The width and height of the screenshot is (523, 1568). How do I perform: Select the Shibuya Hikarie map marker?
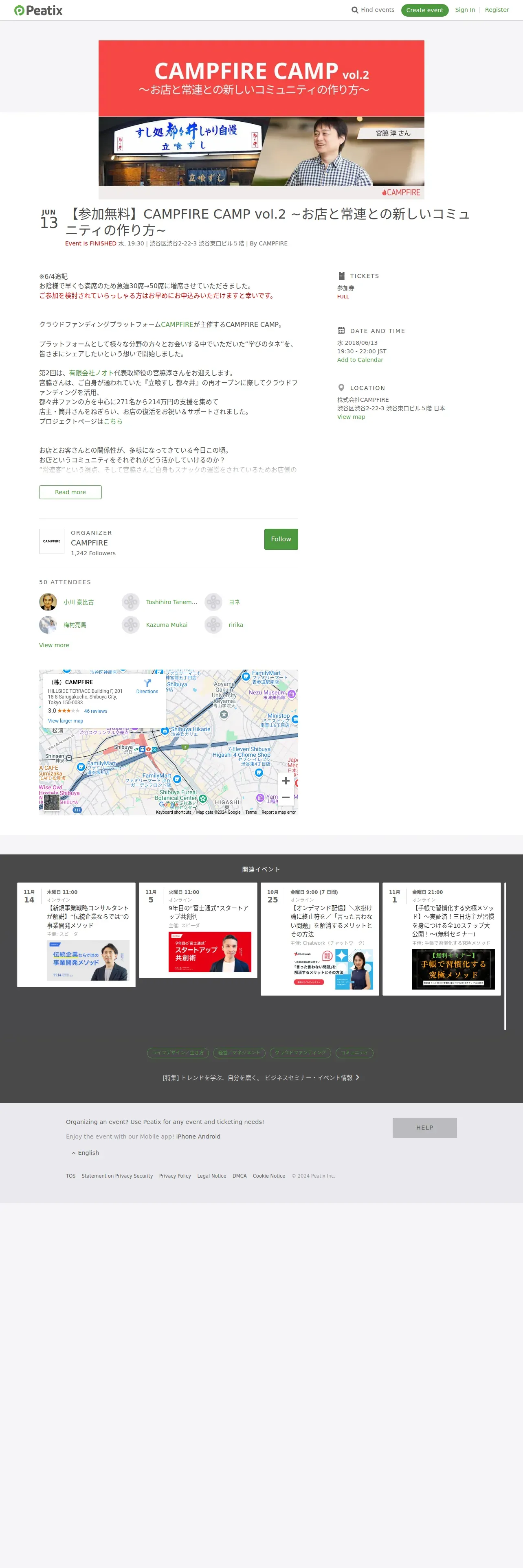pyautogui.click(x=165, y=730)
